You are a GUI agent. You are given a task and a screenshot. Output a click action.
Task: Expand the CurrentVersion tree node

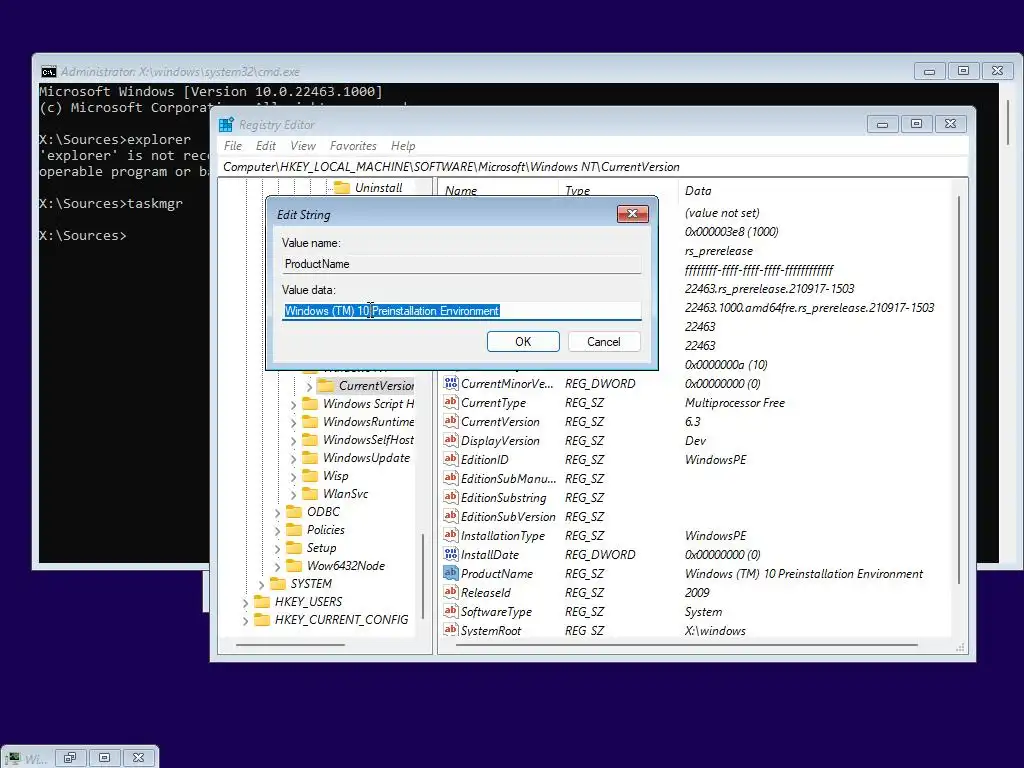[x=309, y=387]
